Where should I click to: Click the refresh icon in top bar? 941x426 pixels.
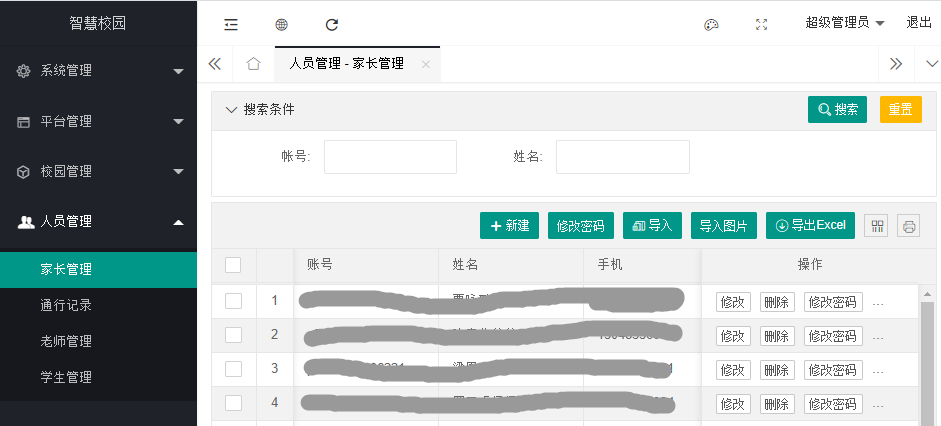[x=332, y=24]
